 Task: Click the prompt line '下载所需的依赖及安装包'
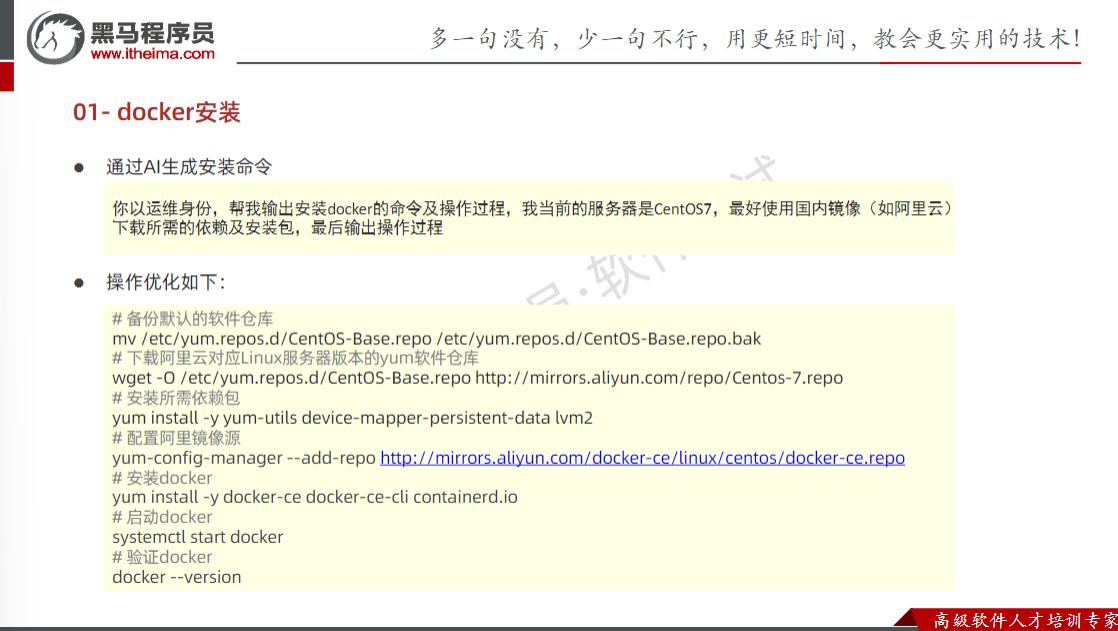click(x=277, y=228)
